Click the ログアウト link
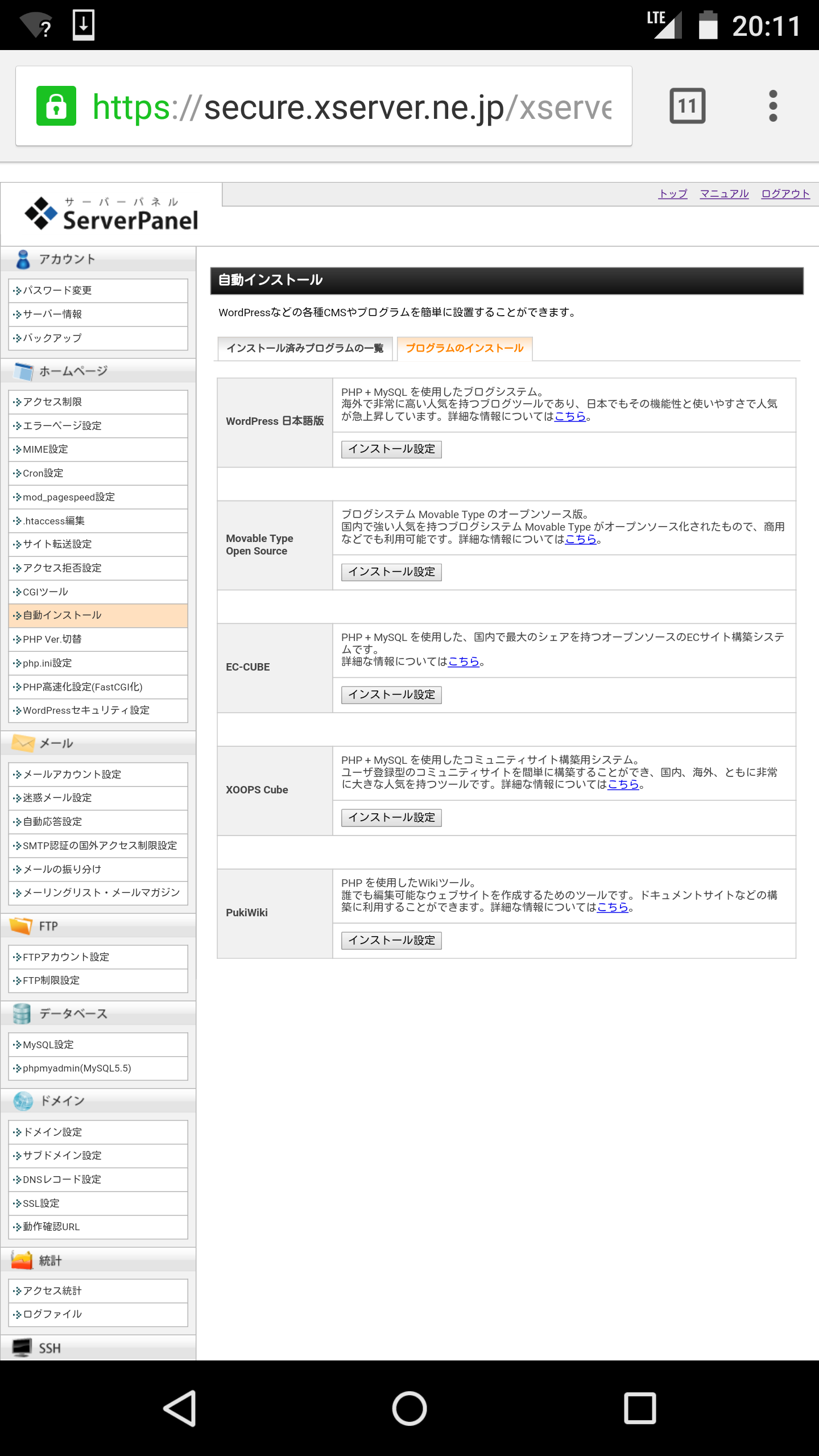 tap(785, 194)
